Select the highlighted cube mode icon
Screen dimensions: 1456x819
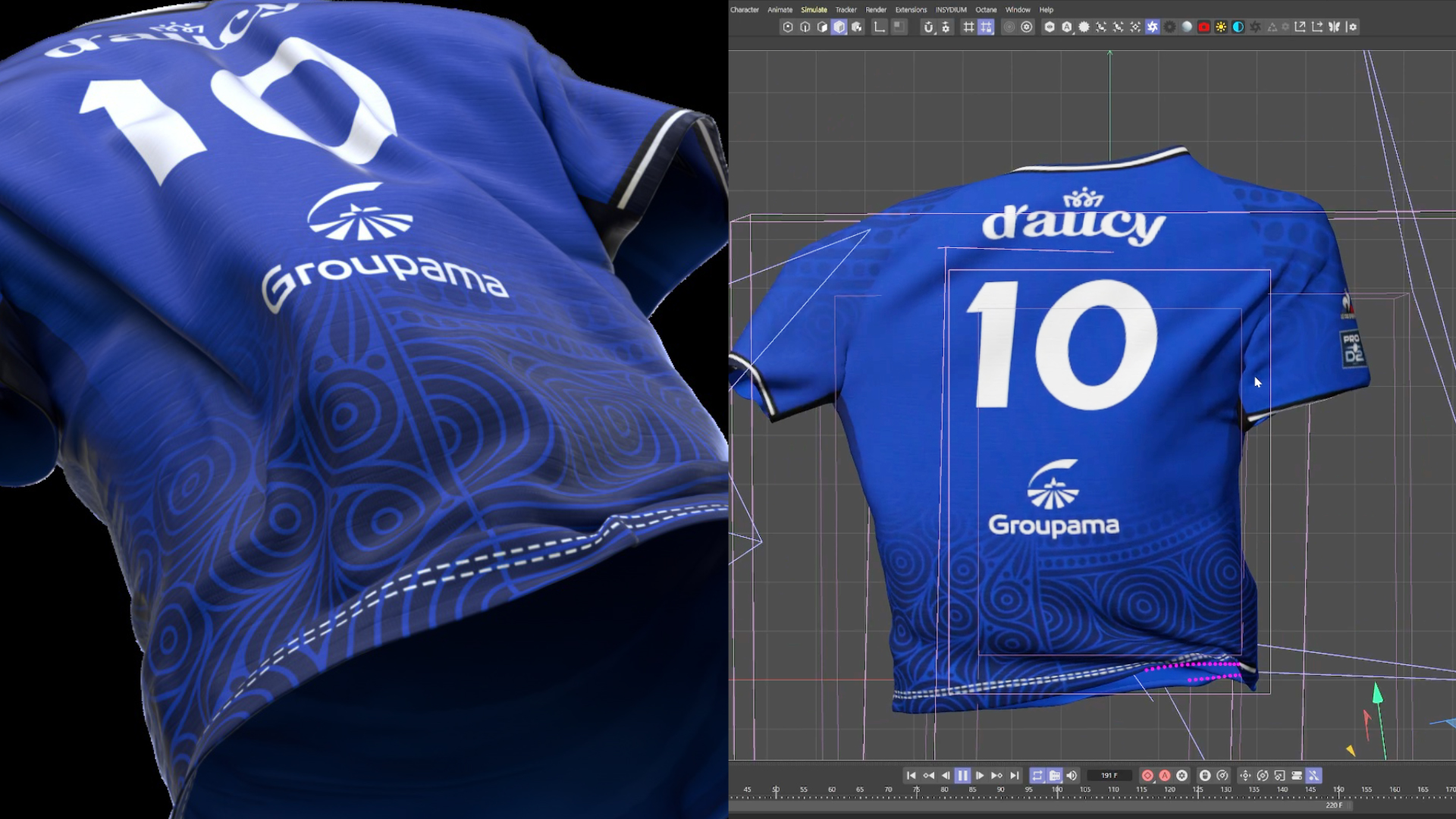point(839,27)
